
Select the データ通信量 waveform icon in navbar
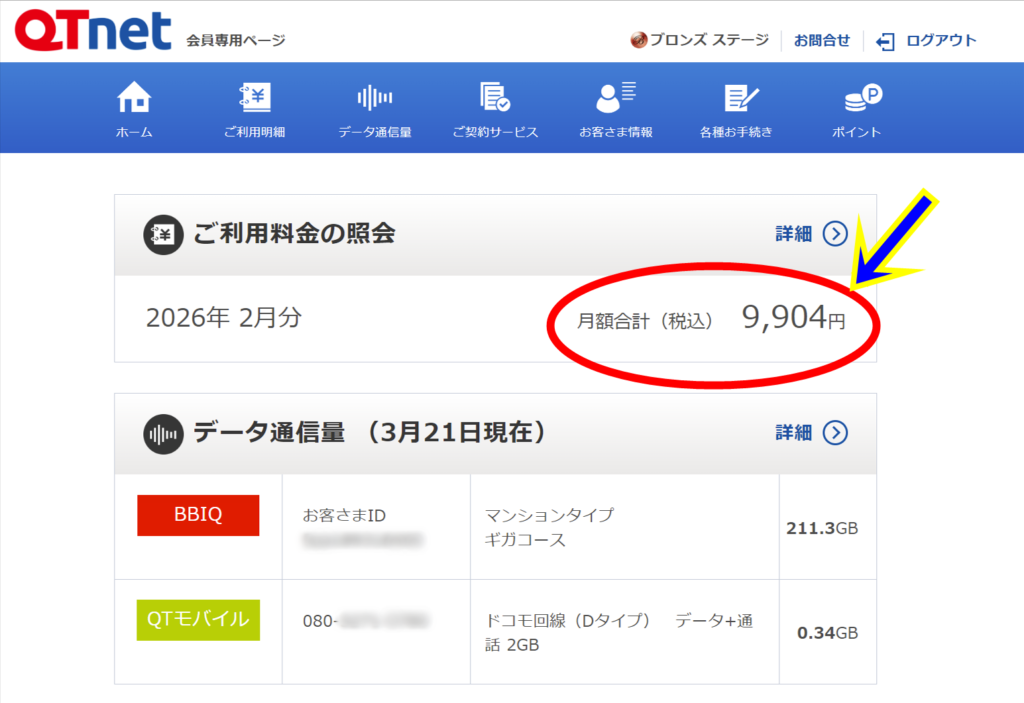[x=374, y=97]
